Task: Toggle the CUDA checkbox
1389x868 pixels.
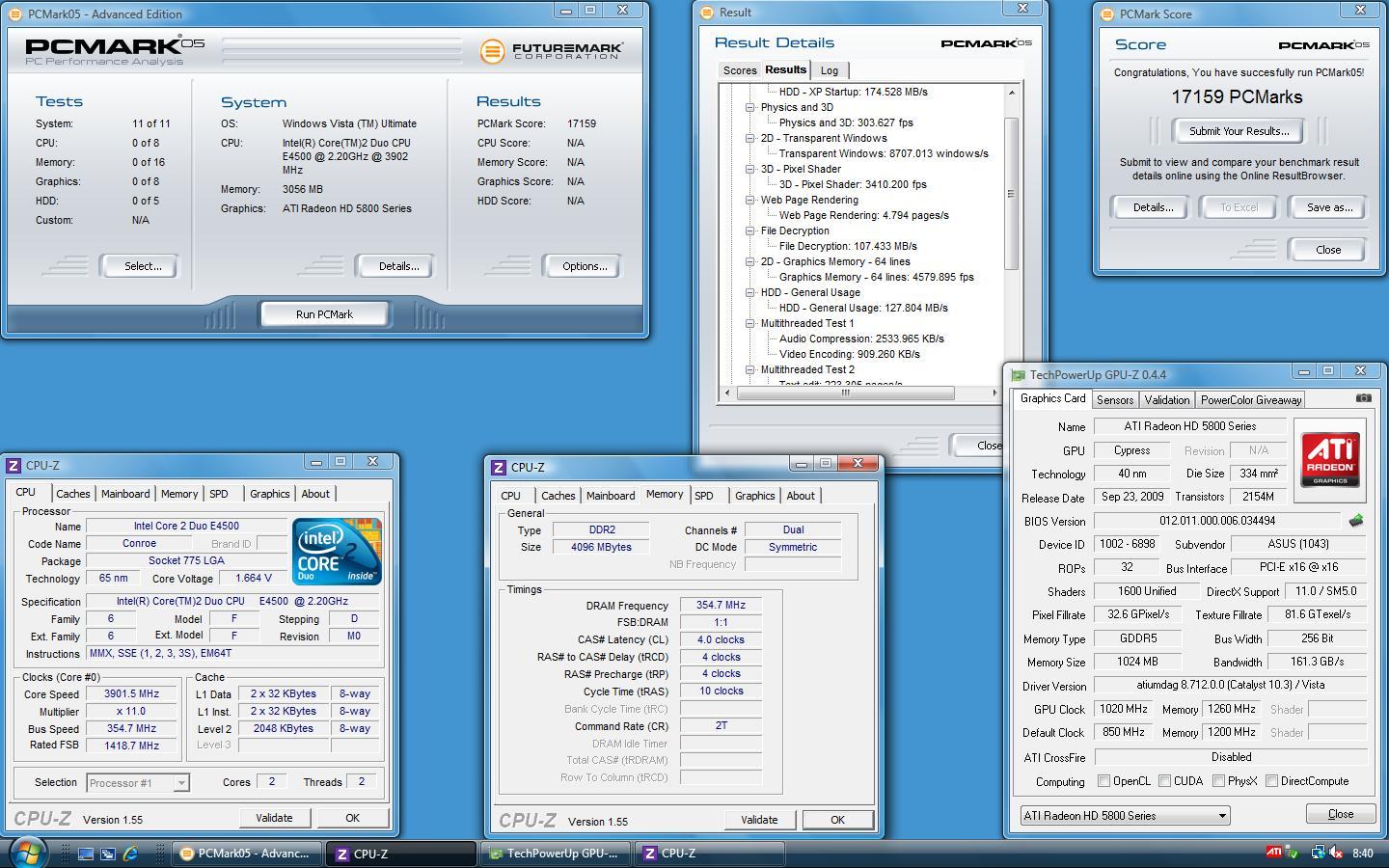Action: pos(1165,781)
